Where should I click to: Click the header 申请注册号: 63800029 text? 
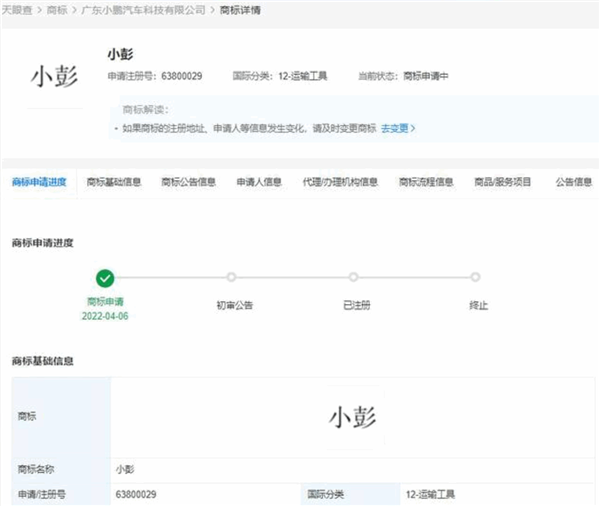pos(155,76)
